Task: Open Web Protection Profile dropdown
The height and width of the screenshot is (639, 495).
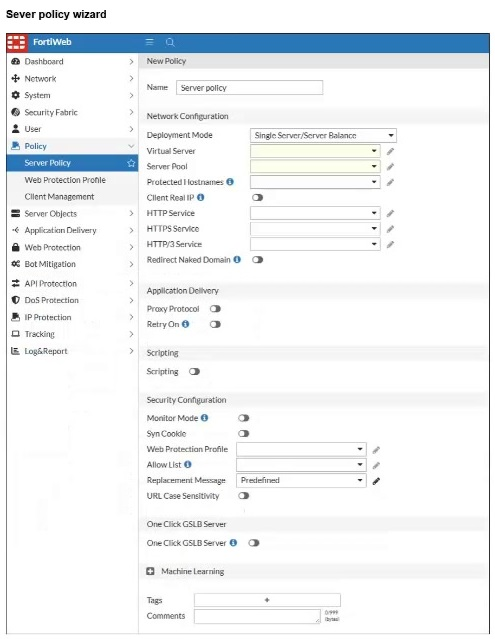Action: (301, 449)
